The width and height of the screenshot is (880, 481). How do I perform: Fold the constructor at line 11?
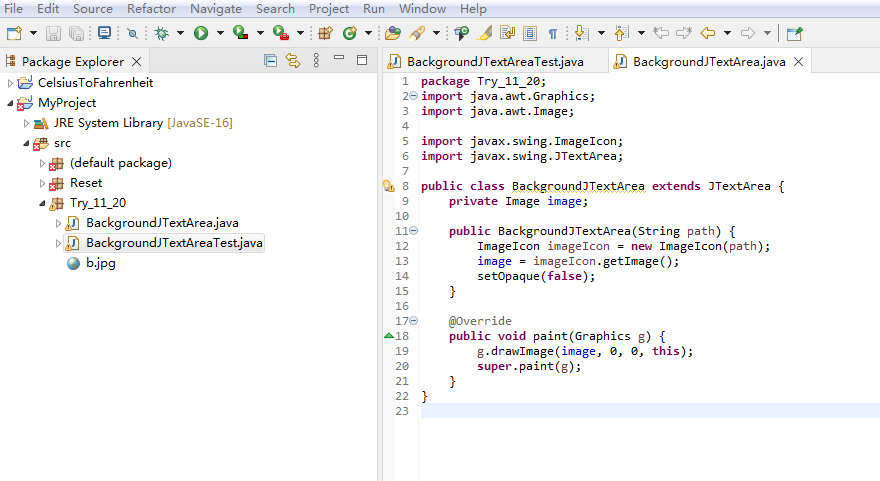[x=414, y=231]
